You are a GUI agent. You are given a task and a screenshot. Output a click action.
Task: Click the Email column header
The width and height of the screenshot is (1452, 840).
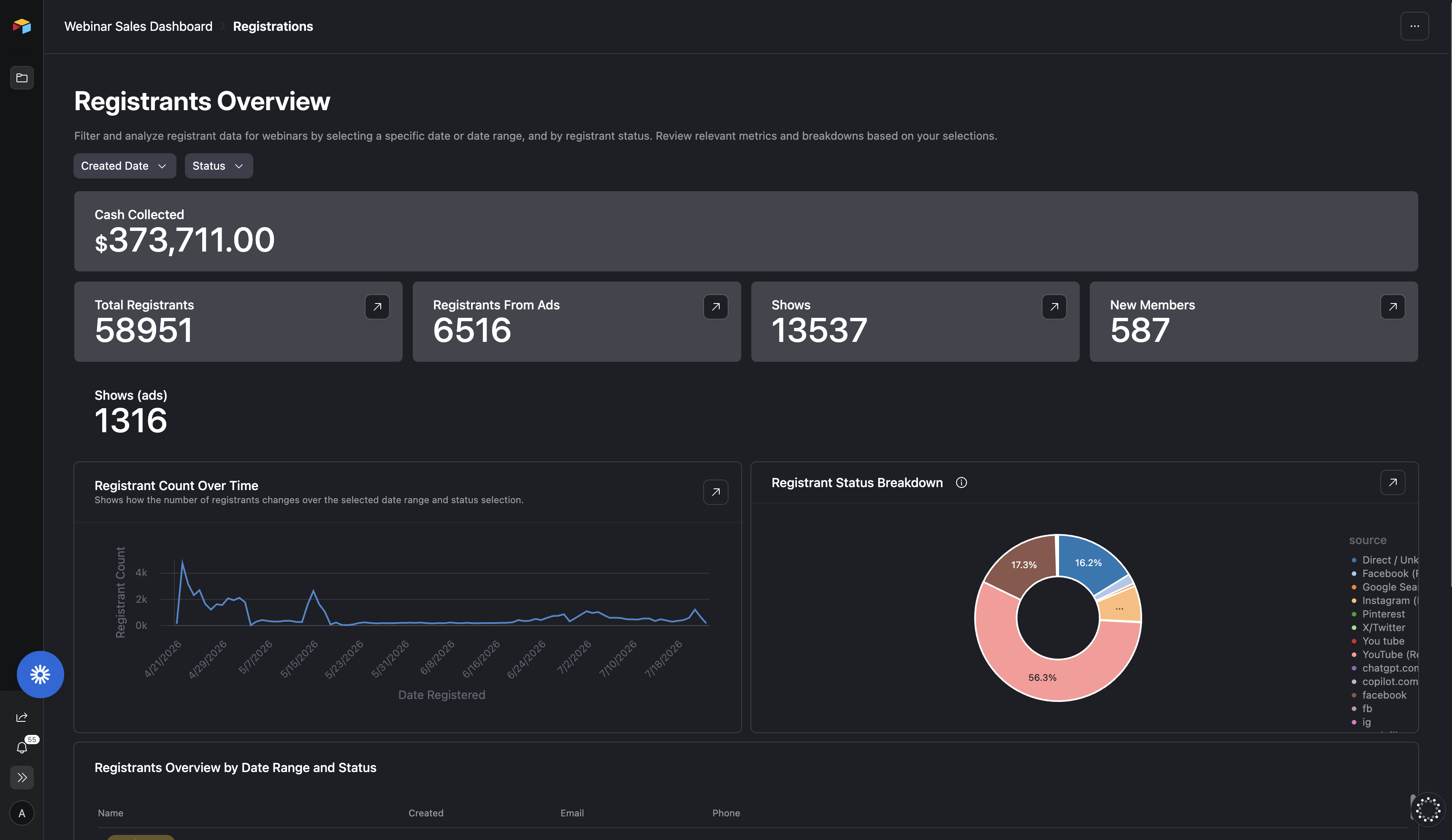pyautogui.click(x=572, y=813)
